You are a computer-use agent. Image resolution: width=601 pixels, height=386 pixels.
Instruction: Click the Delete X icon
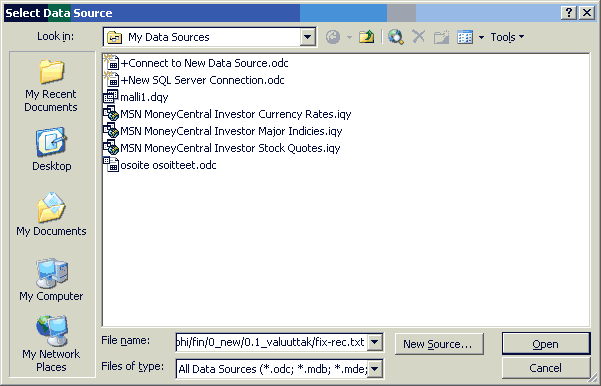point(419,37)
